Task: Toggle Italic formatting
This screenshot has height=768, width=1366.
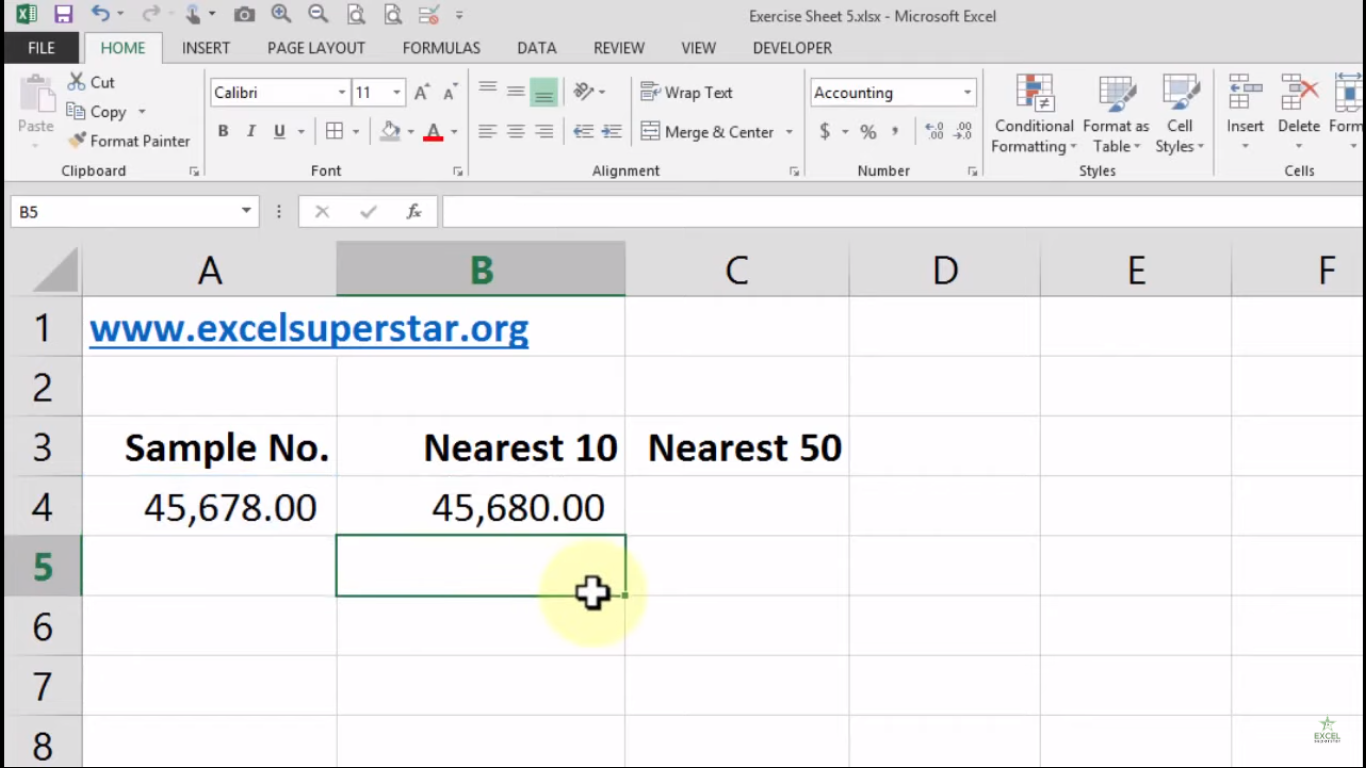Action: 251,131
